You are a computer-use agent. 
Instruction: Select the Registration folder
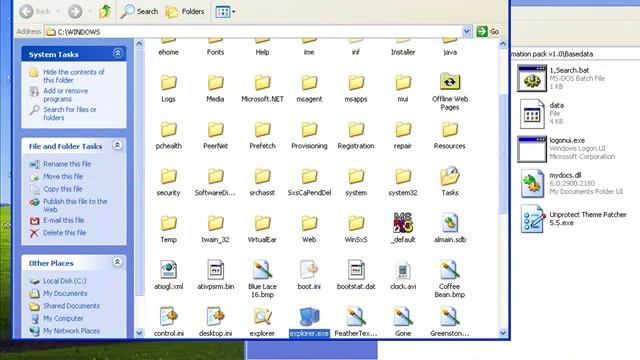point(356,135)
